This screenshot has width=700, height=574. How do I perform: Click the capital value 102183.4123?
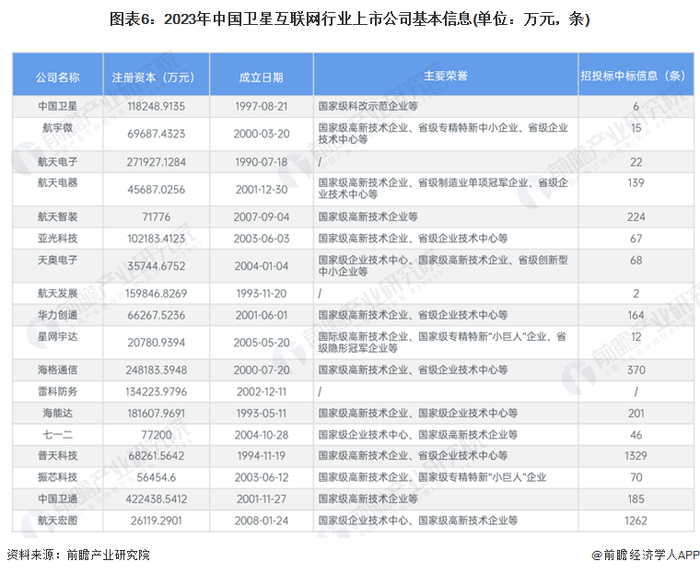[x=156, y=238]
